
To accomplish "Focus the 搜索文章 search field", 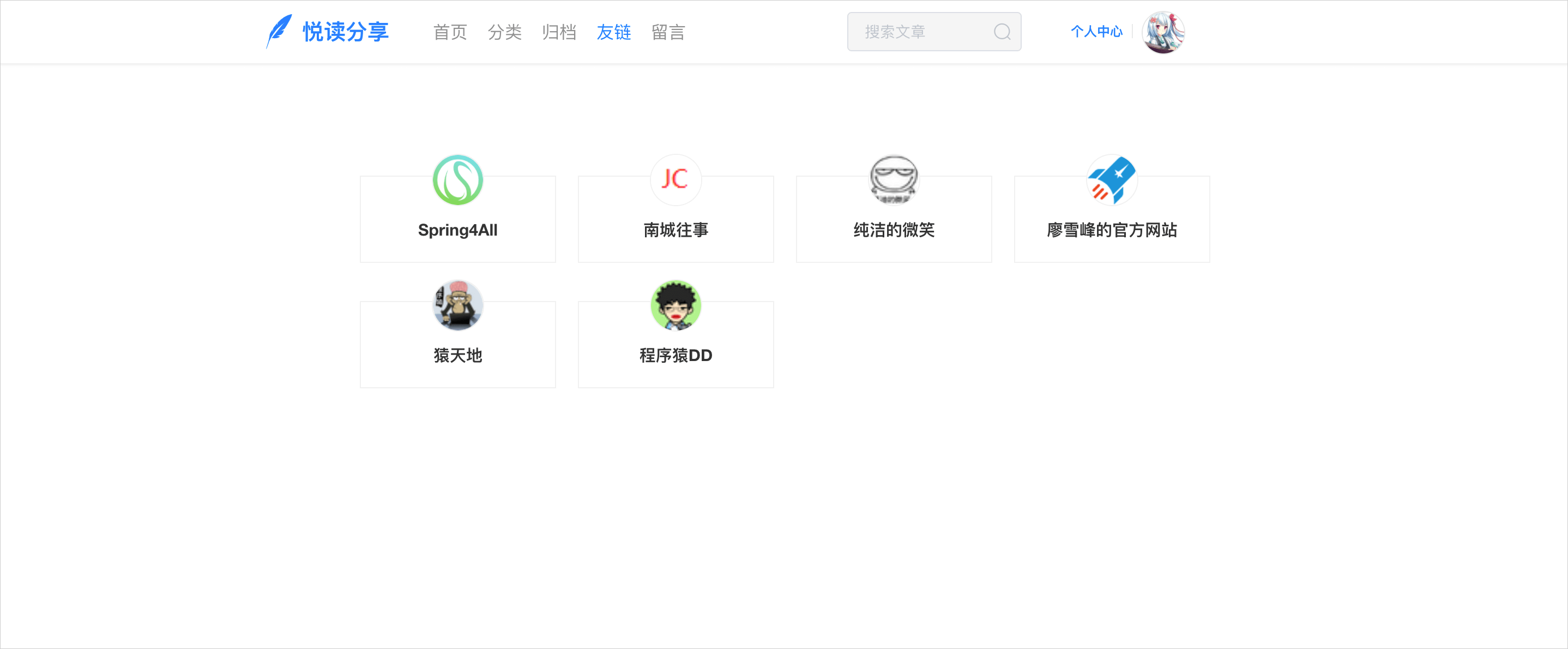I will click(x=919, y=32).
